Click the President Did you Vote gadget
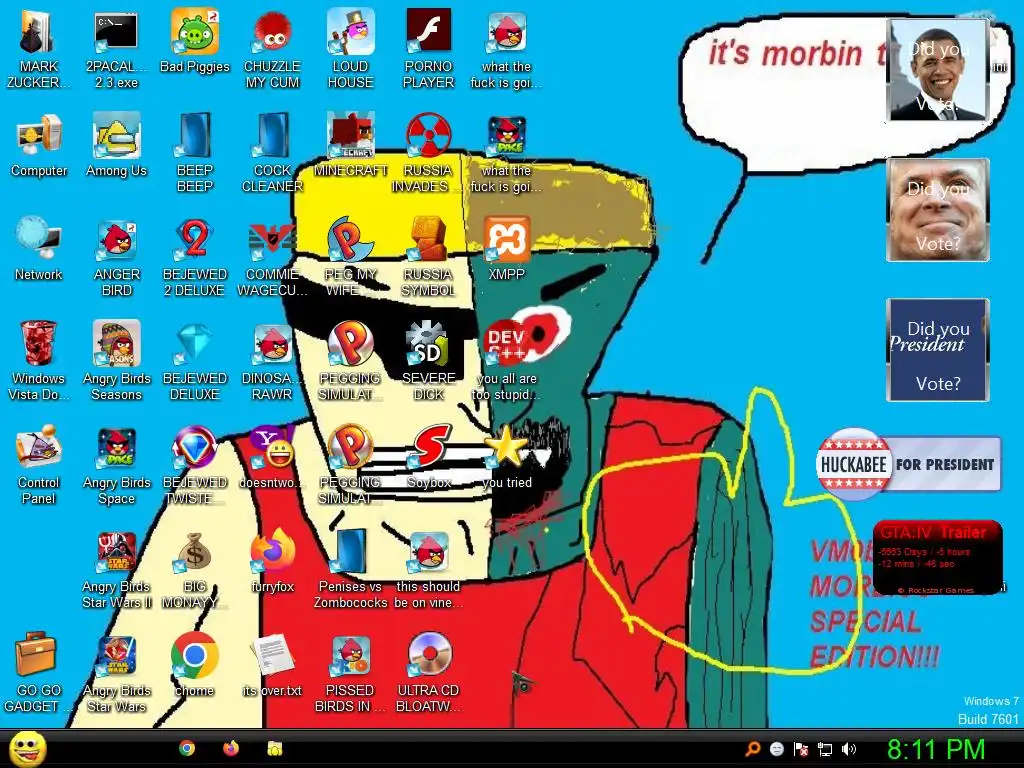Viewport: 1024px width, 768px height. point(938,350)
